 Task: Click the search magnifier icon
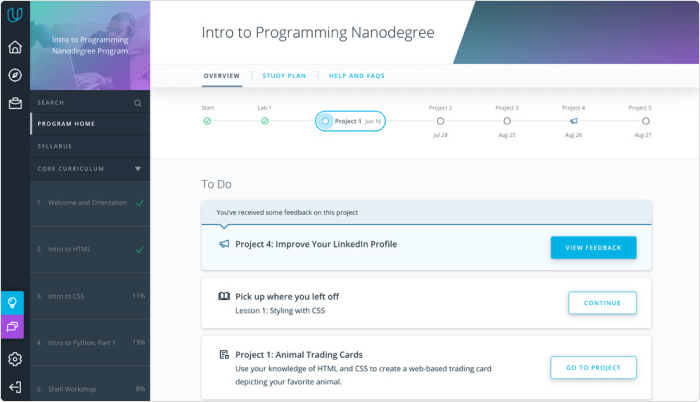pyautogui.click(x=138, y=102)
